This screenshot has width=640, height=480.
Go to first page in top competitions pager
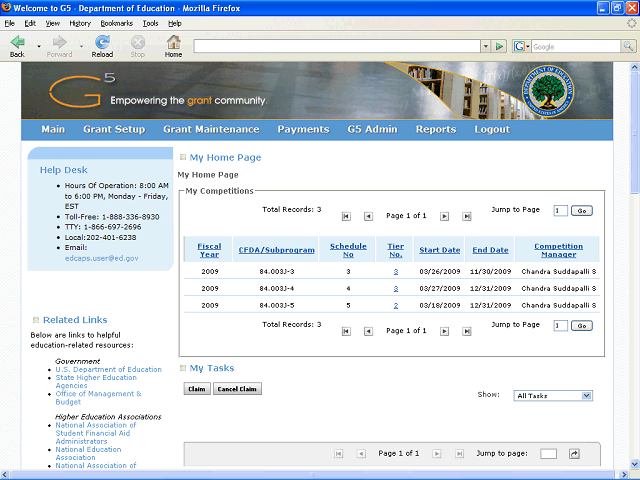coord(346,216)
